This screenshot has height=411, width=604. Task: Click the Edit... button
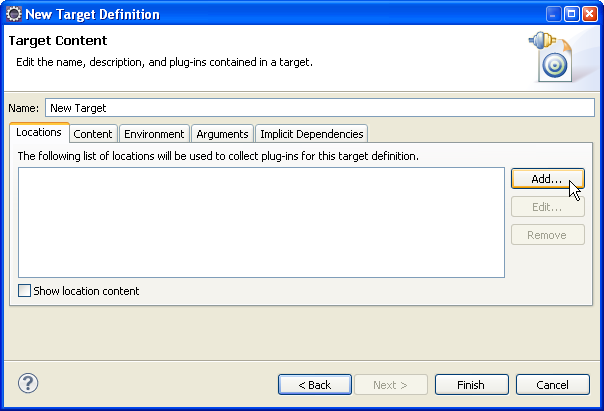[x=548, y=207]
